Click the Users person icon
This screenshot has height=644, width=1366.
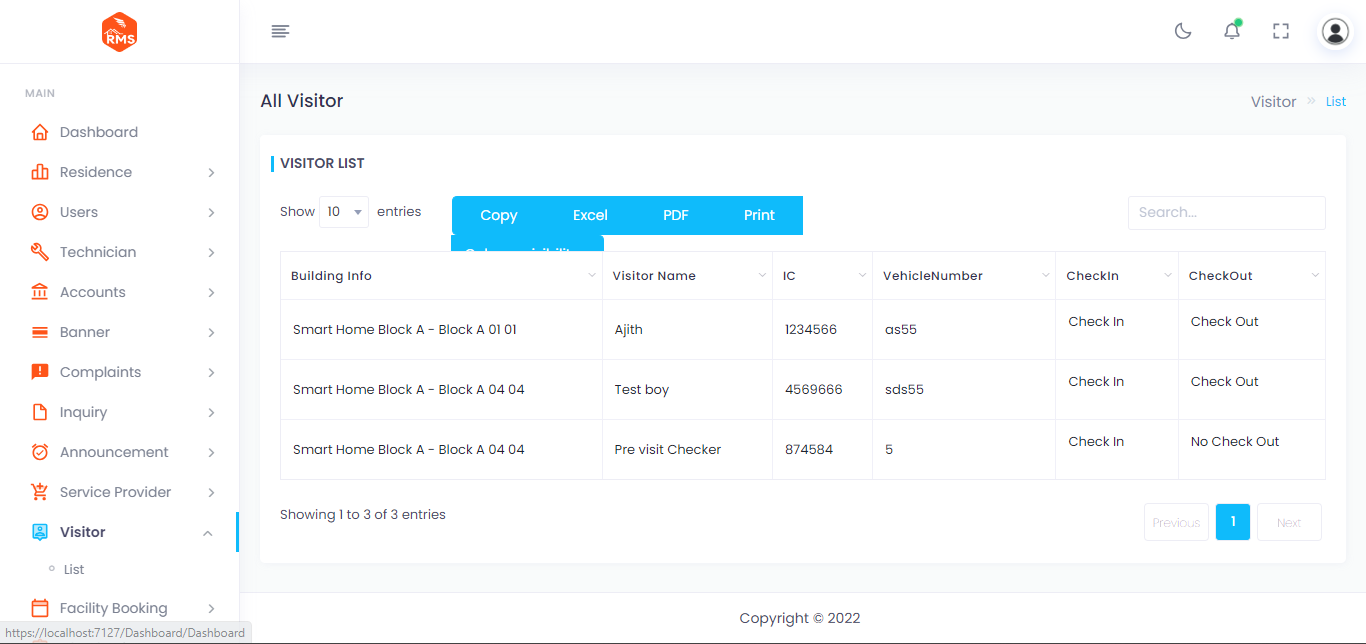click(40, 212)
